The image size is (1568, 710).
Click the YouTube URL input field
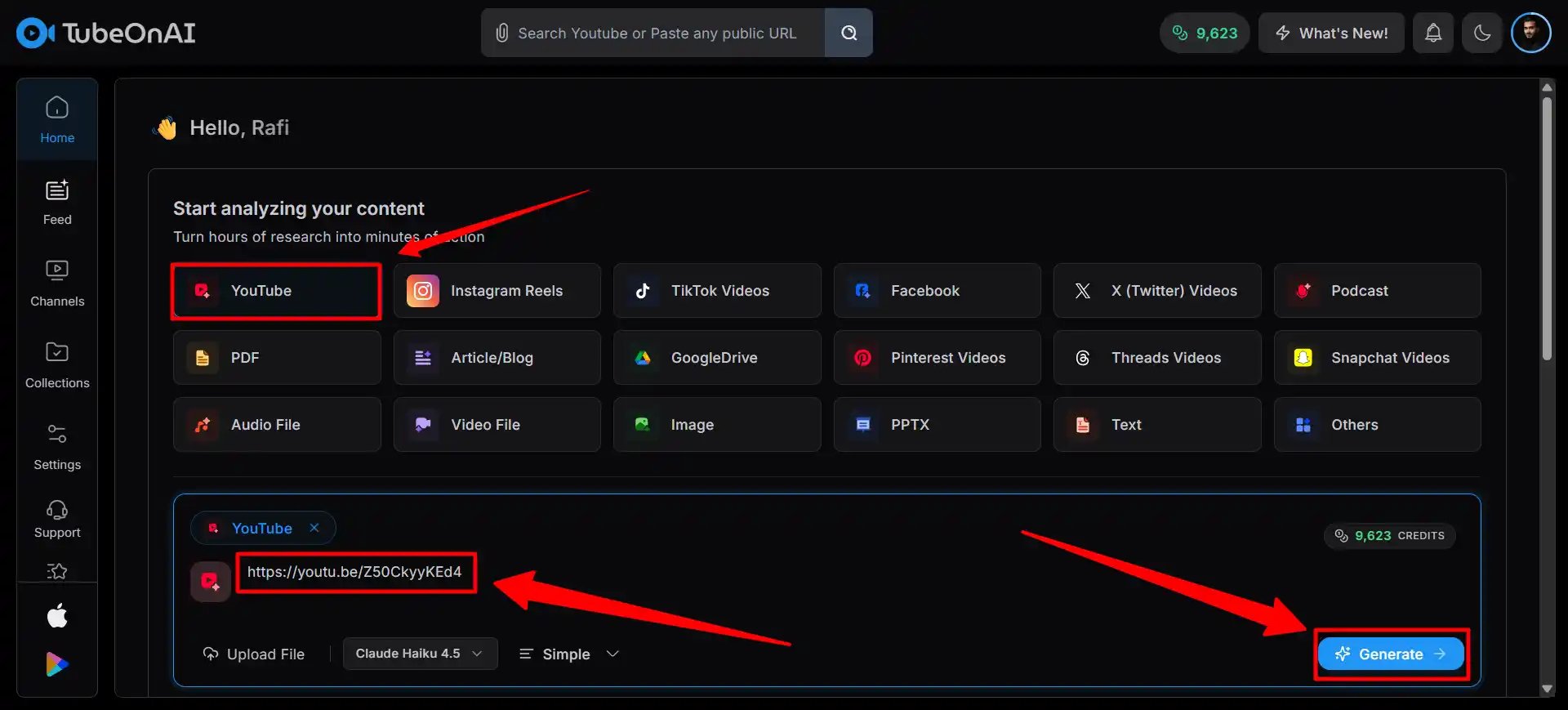pos(354,572)
